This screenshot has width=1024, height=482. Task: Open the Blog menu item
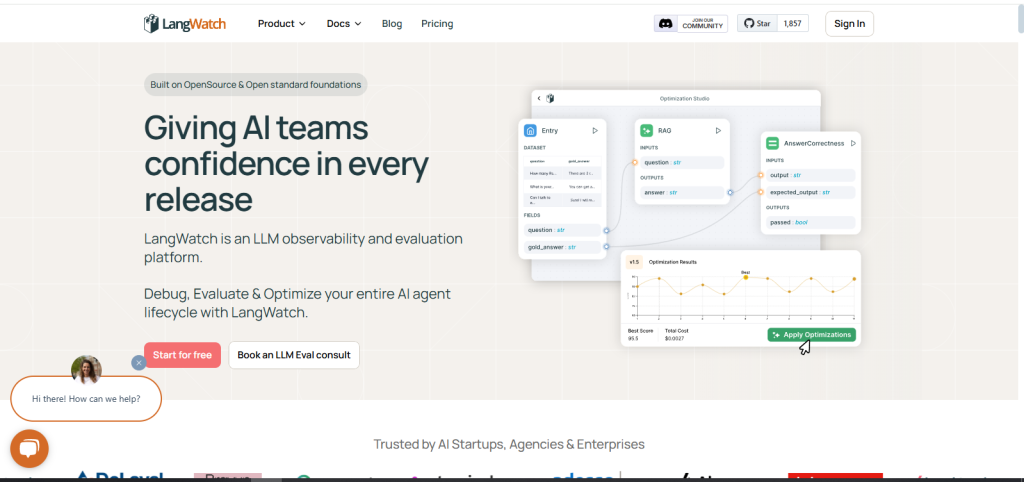(x=392, y=24)
